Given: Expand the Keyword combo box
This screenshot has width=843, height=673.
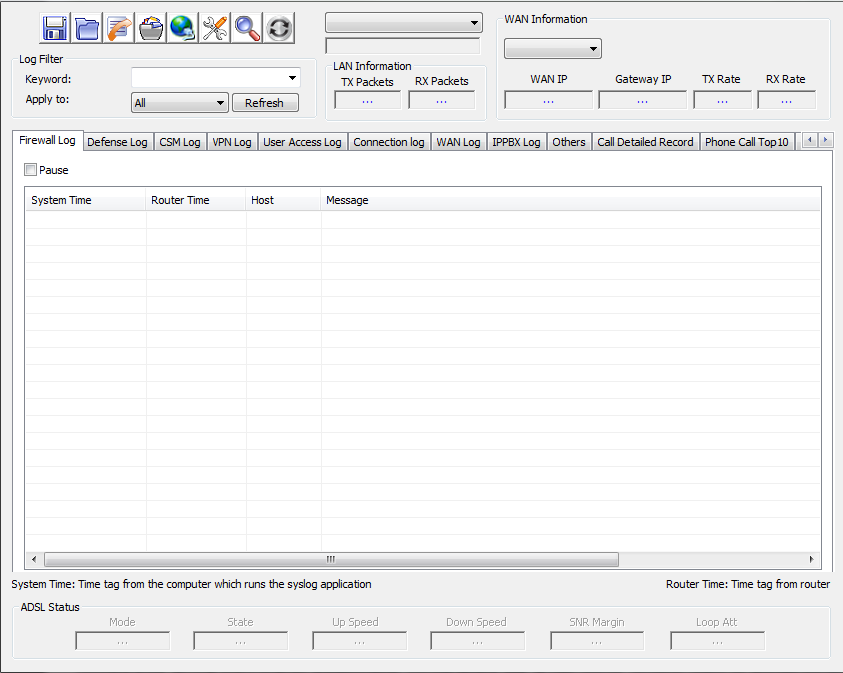Looking at the screenshot, I should [292, 78].
